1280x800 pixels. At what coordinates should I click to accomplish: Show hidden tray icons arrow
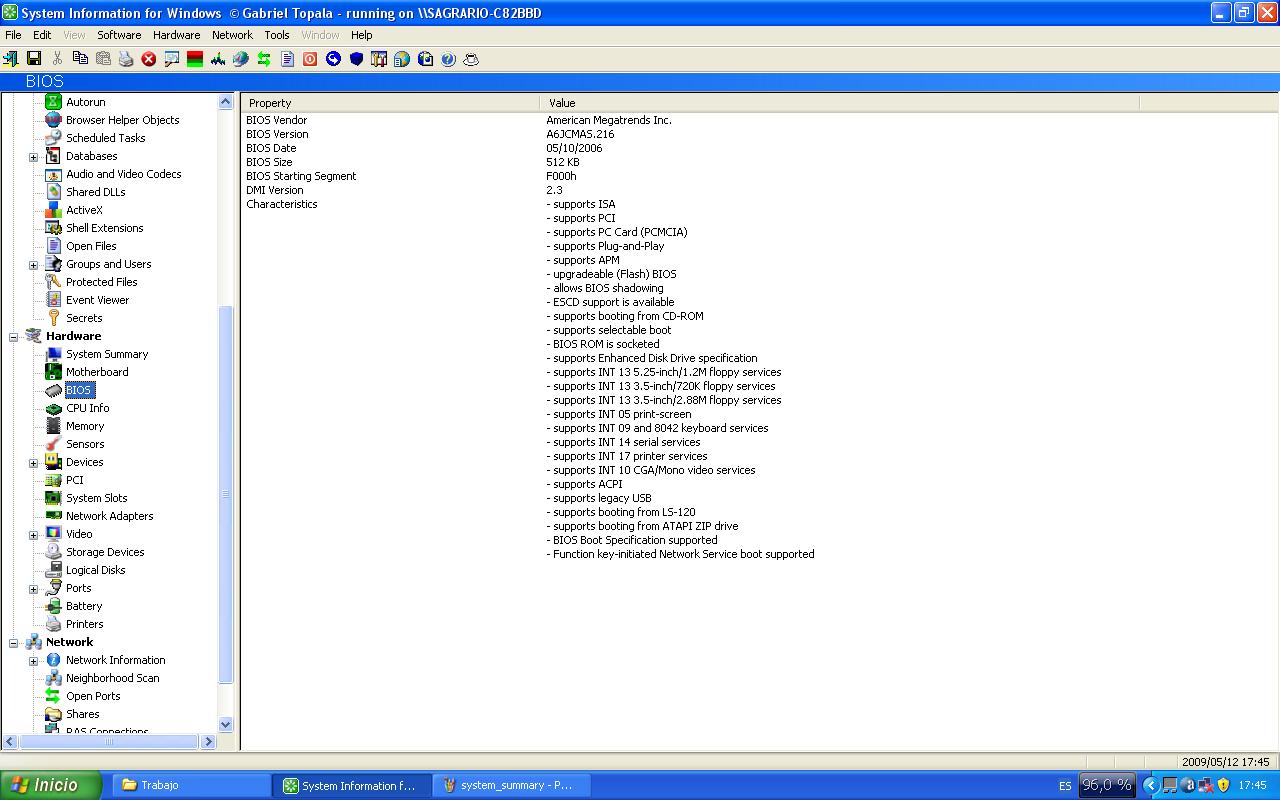[1151, 785]
